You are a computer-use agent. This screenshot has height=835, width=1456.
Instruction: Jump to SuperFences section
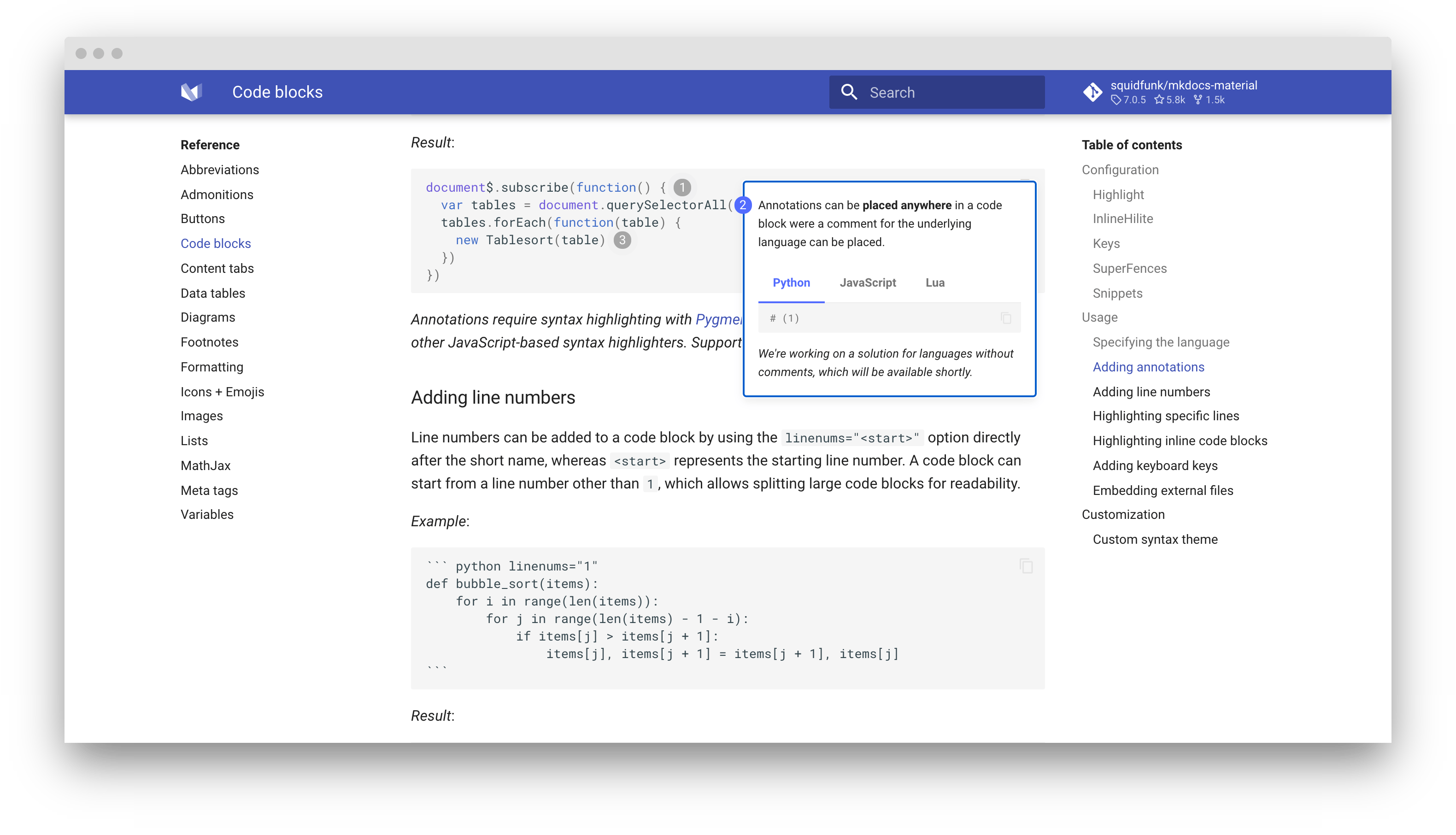[x=1129, y=268]
